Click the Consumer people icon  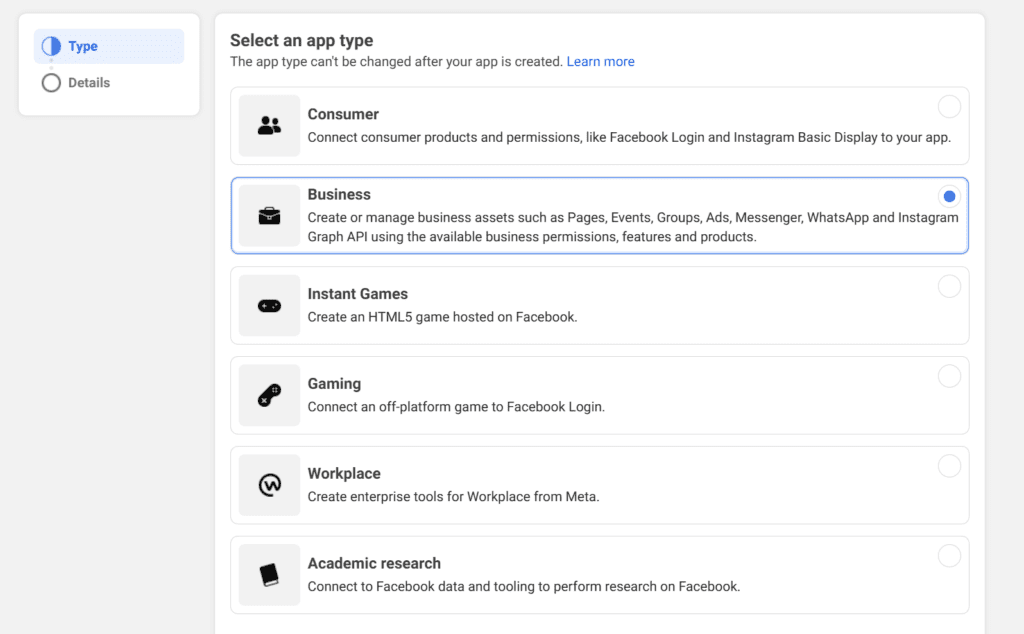[269, 125]
